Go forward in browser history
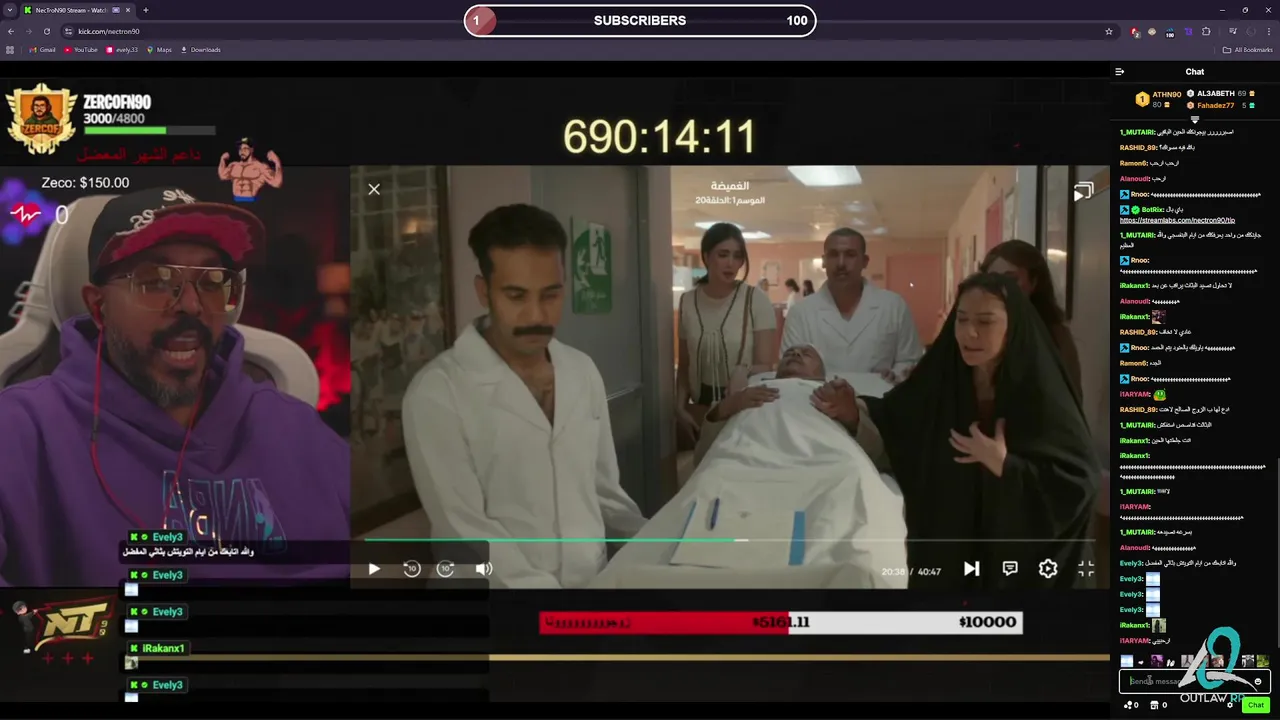The image size is (1280, 720). [x=28, y=31]
